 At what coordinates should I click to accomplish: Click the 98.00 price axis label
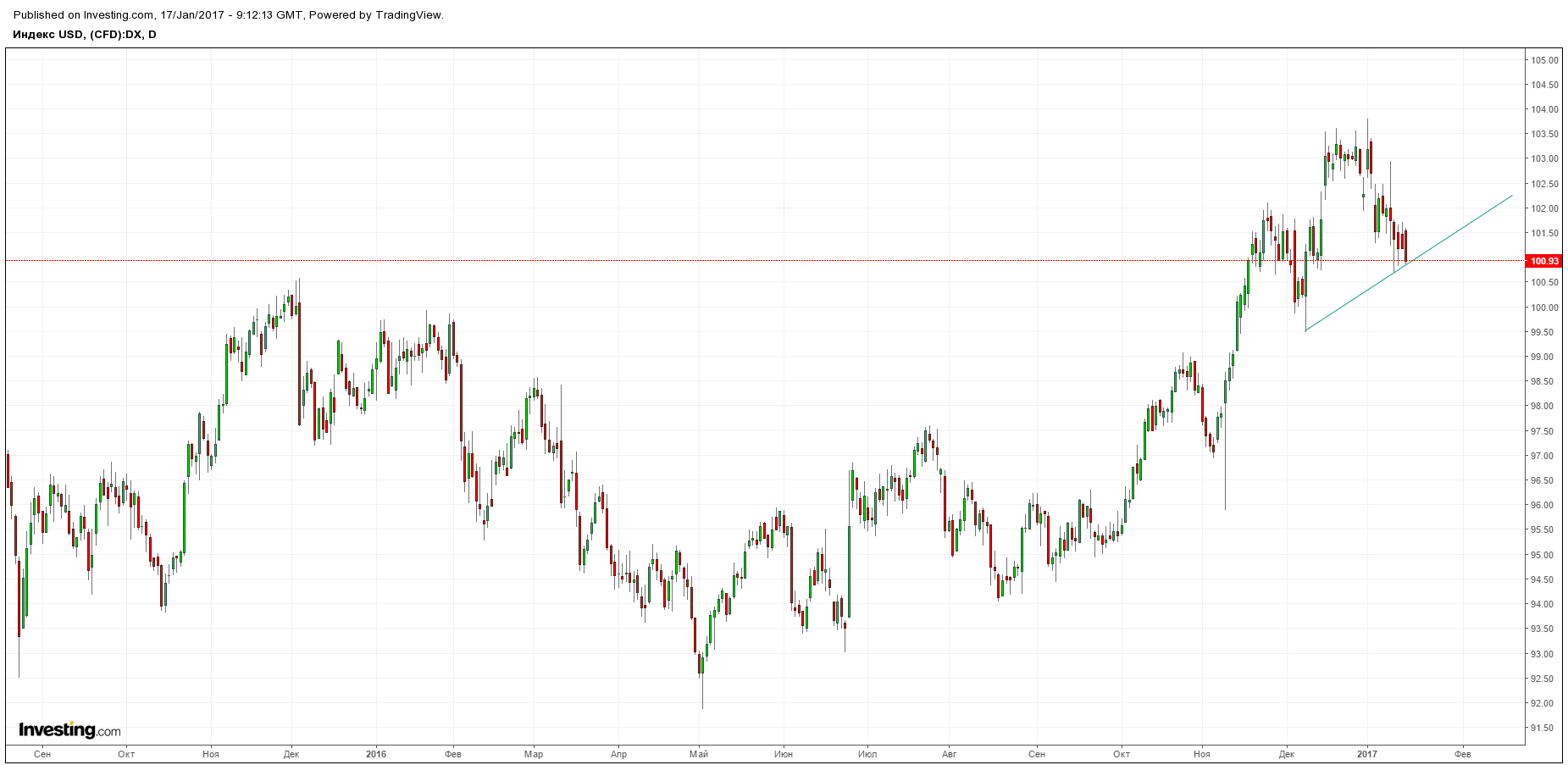coord(1542,406)
